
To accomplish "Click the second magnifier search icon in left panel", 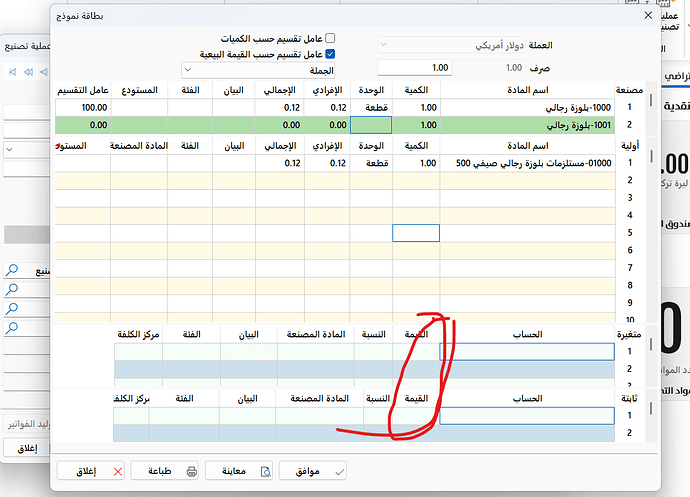I will (12, 290).
